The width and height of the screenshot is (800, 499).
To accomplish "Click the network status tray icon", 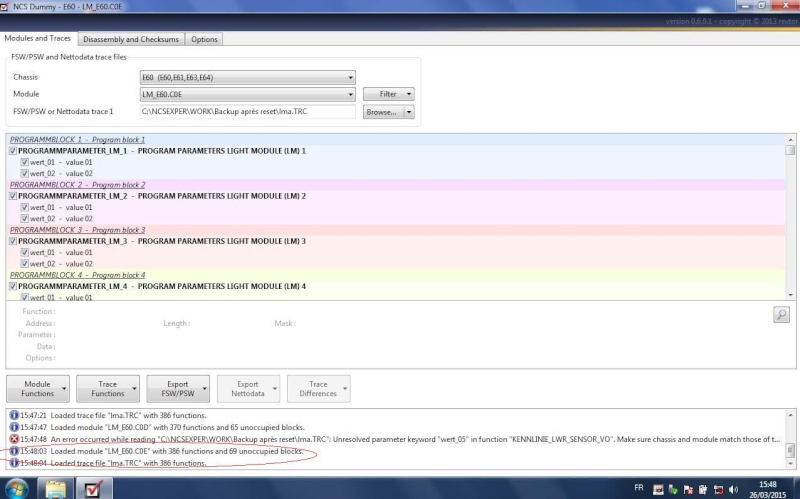I will 718,489.
